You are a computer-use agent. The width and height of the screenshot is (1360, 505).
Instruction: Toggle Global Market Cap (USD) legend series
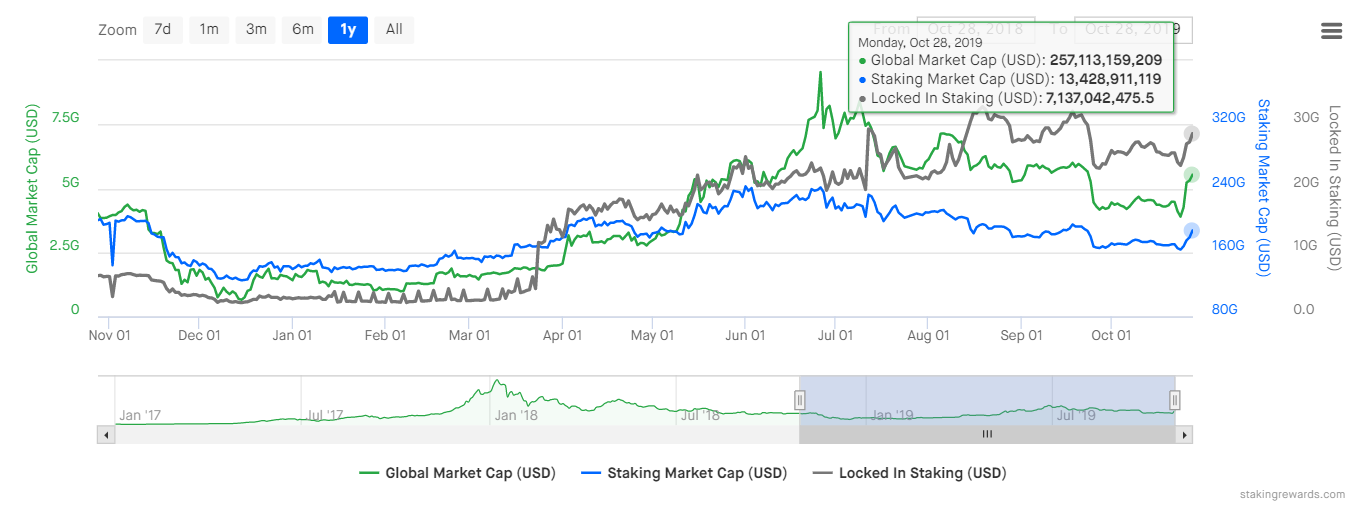(457, 473)
